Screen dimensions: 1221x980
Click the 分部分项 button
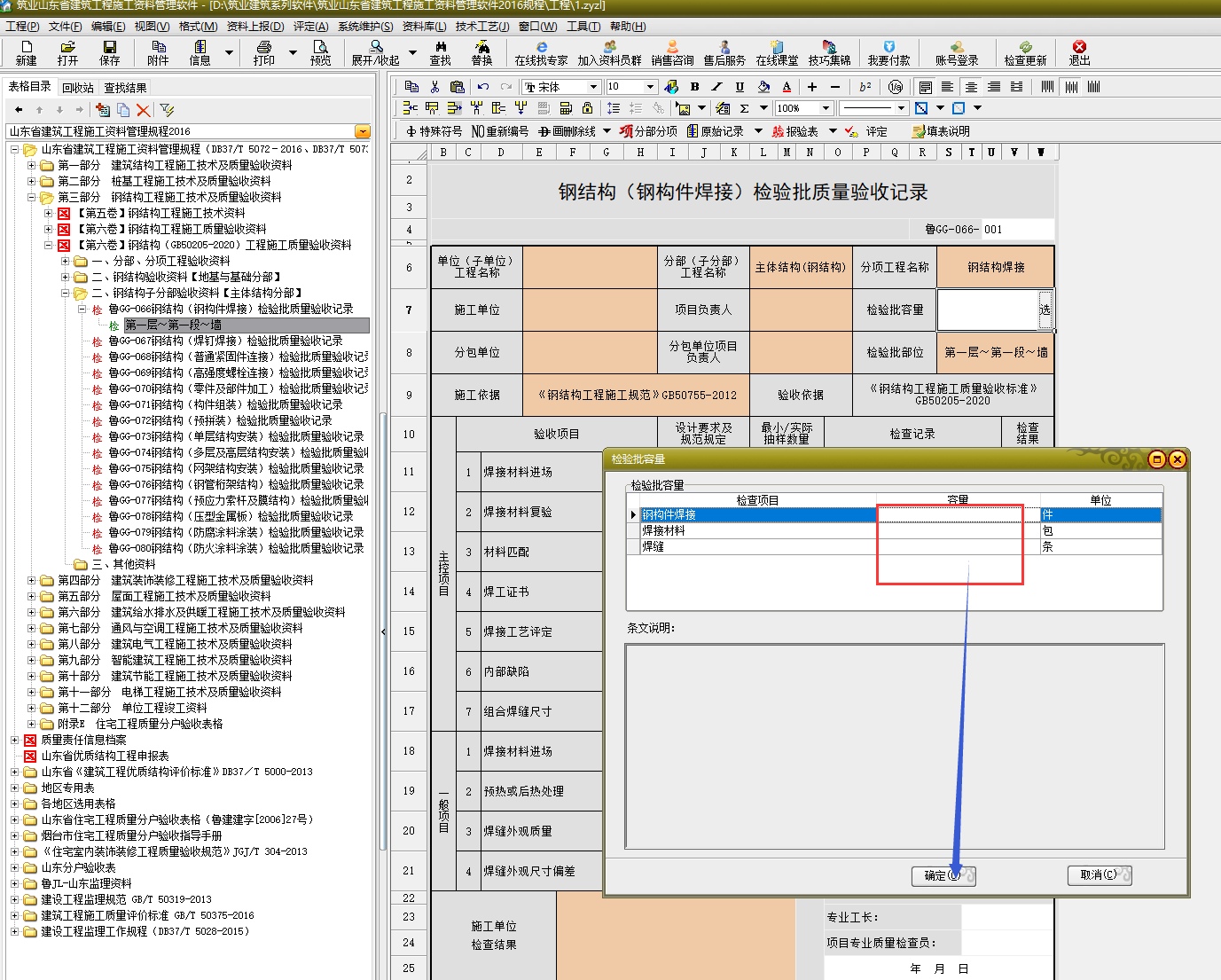[x=649, y=130]
